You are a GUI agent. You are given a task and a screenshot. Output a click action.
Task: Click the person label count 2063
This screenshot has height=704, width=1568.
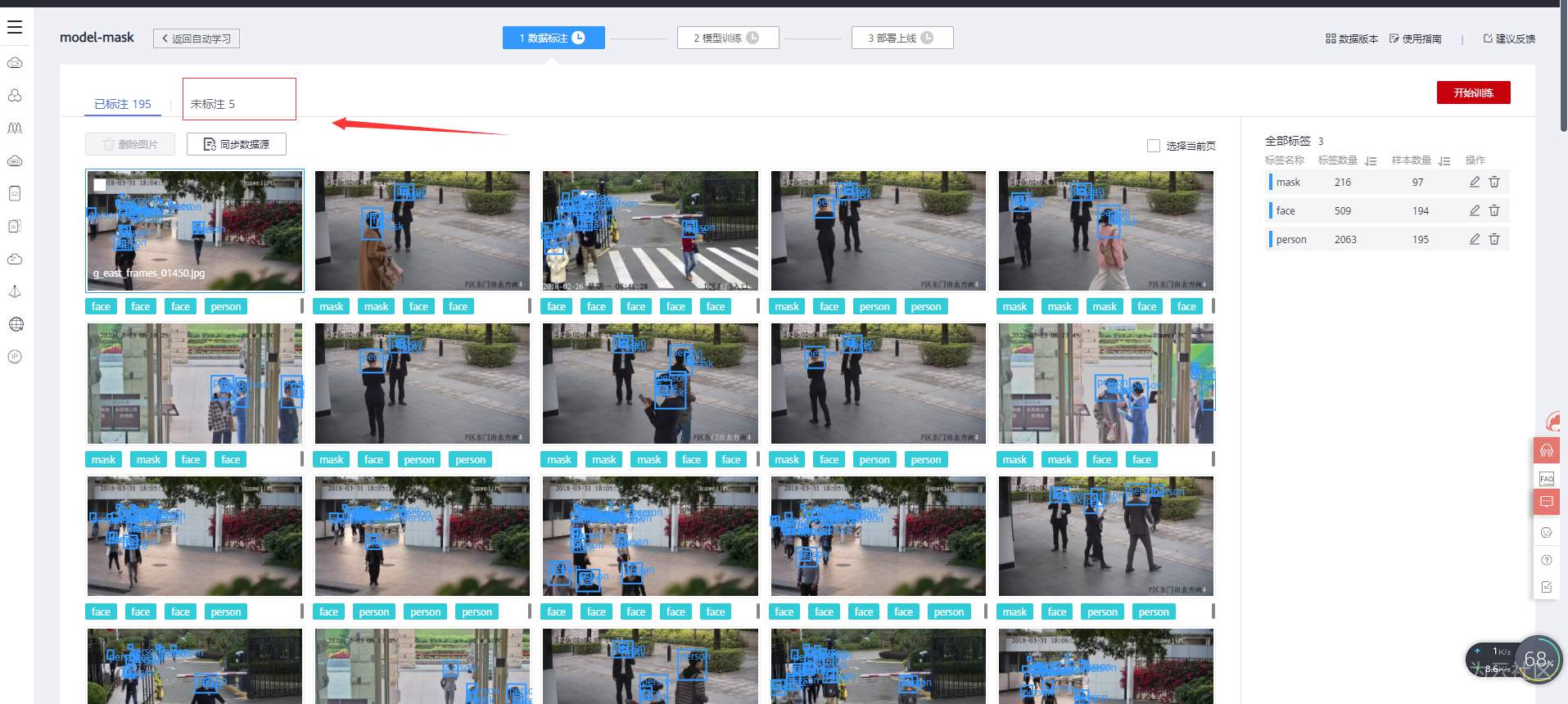1345,240
